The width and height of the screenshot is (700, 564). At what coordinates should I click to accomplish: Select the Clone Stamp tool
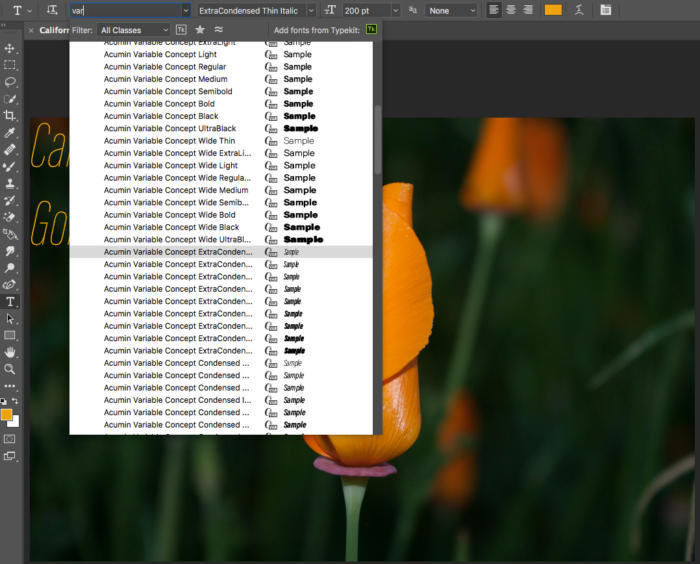tap(9, 184)
